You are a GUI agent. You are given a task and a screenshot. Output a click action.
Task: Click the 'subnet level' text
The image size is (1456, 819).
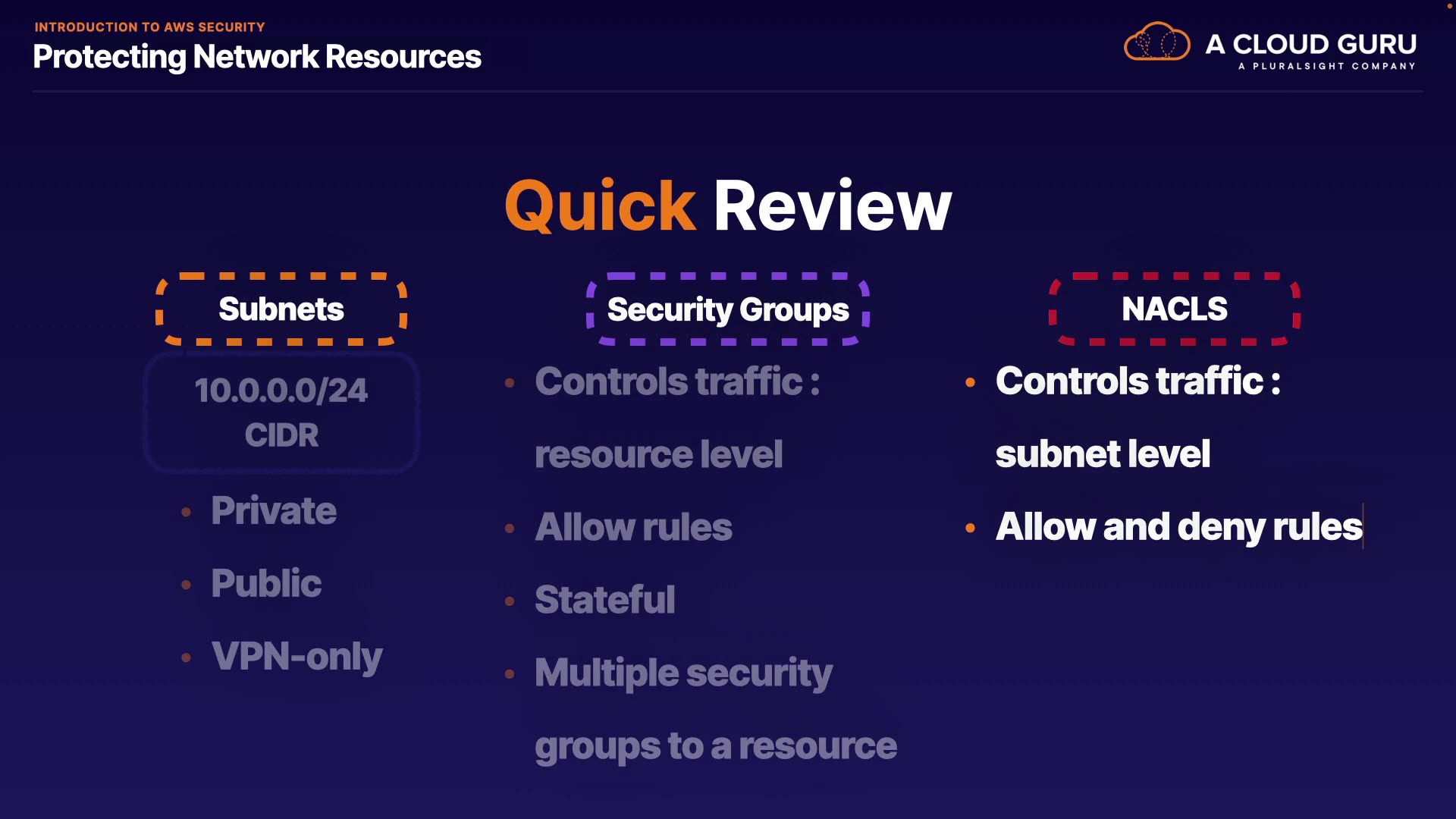(1103, 454)
